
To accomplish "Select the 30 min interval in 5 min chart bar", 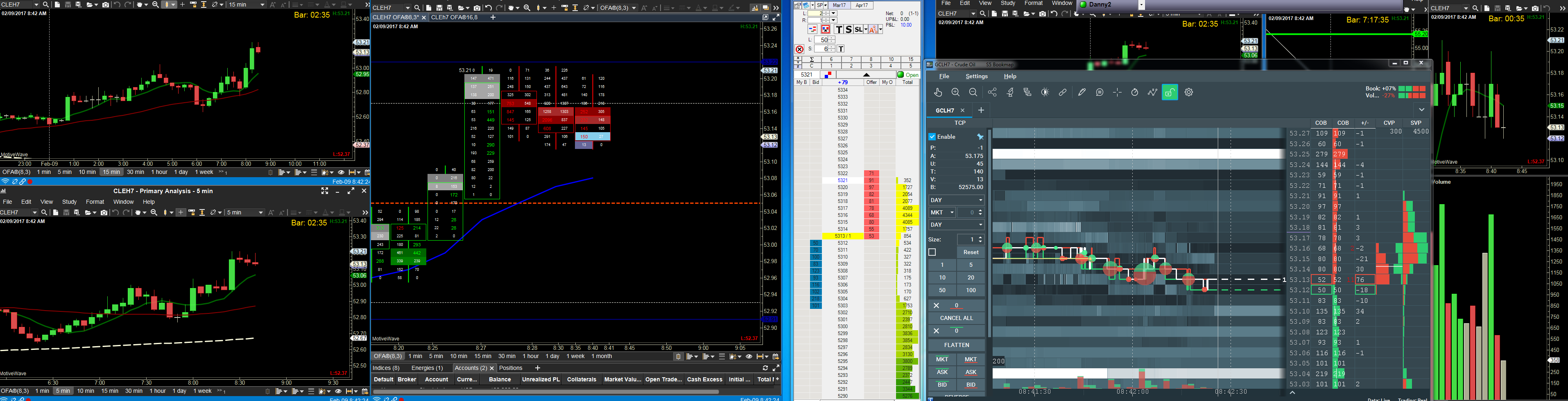I will (134, 391).
